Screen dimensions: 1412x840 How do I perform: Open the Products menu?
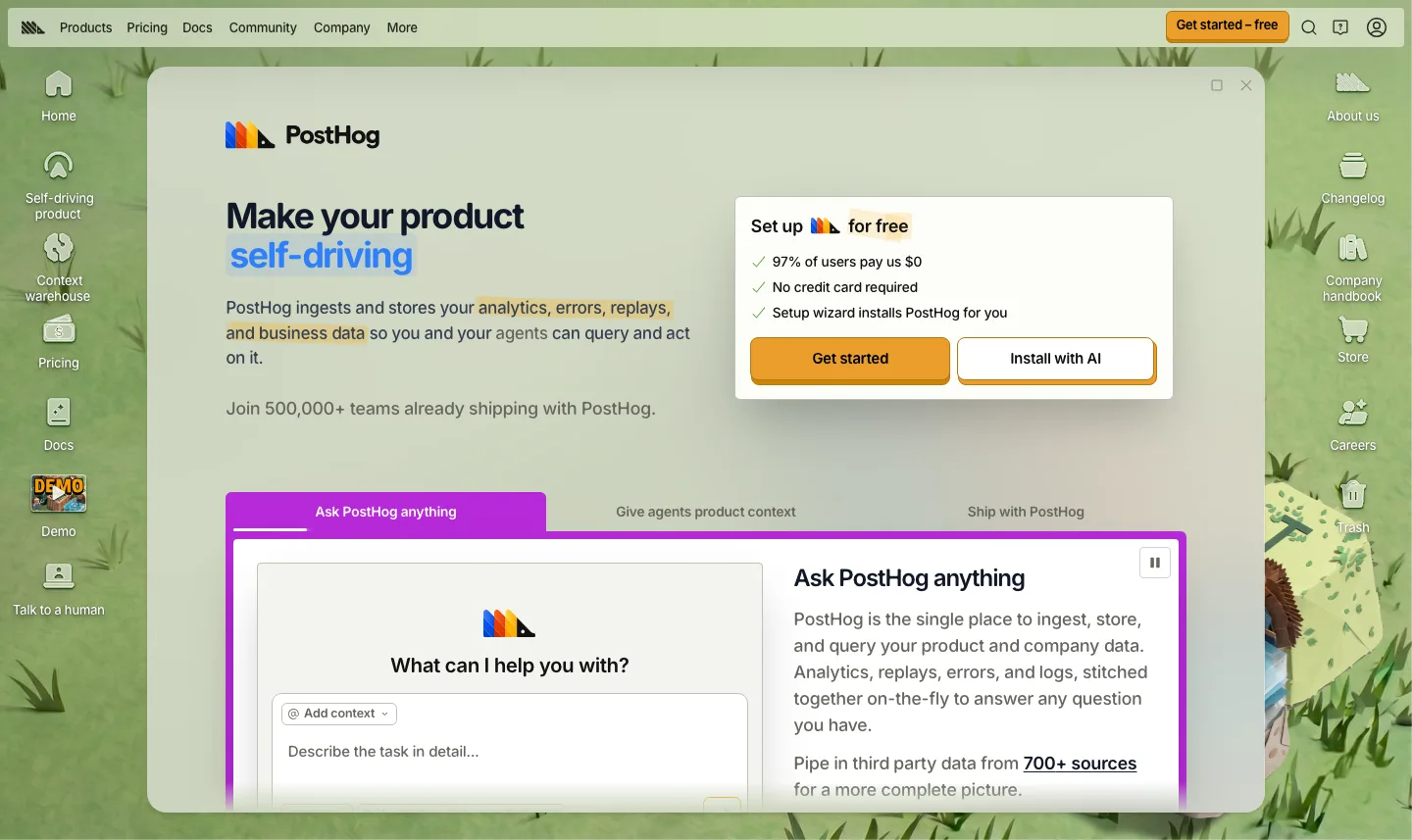pos(85,27)
